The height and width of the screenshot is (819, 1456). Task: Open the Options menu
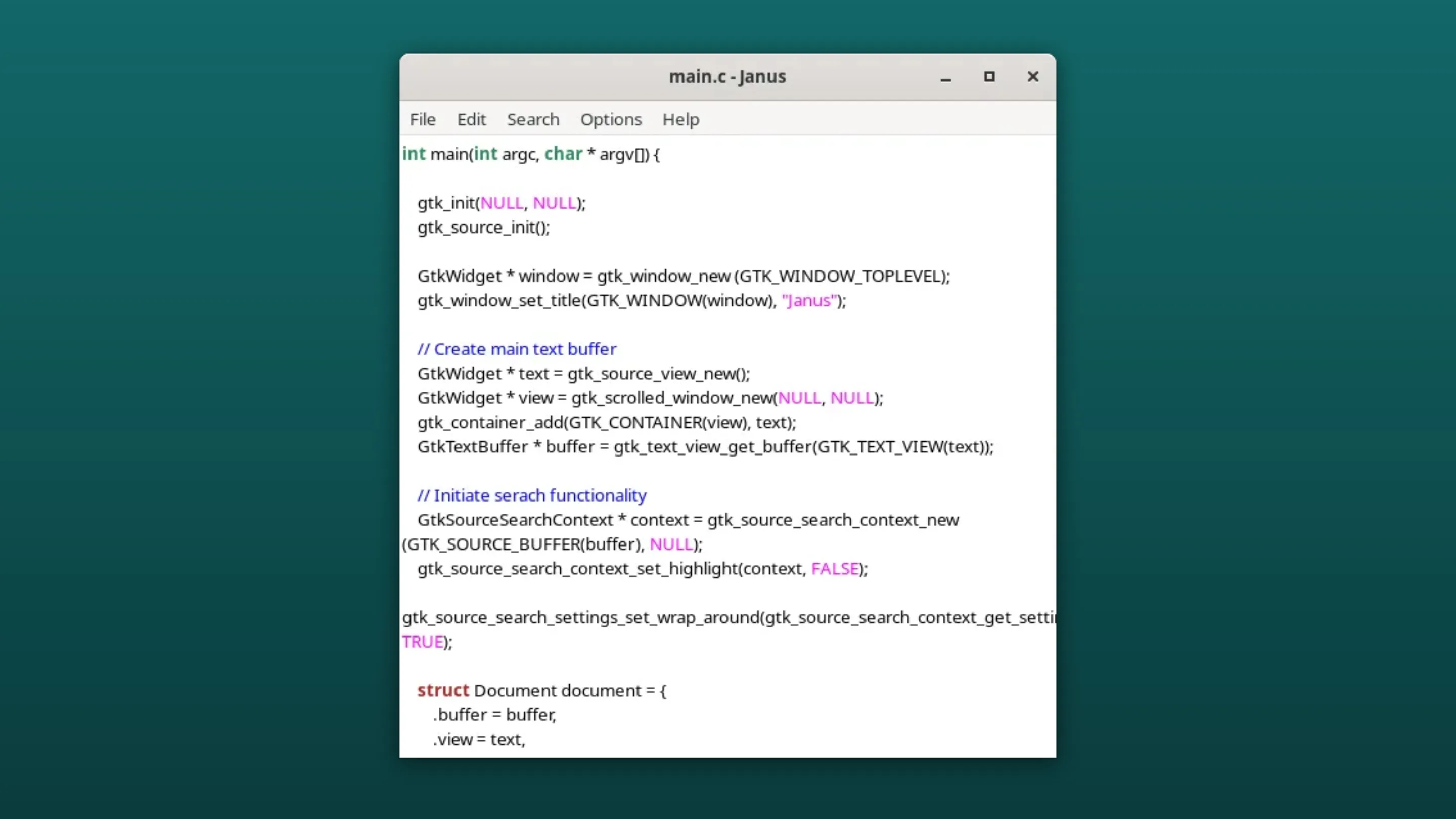(611, 119)
